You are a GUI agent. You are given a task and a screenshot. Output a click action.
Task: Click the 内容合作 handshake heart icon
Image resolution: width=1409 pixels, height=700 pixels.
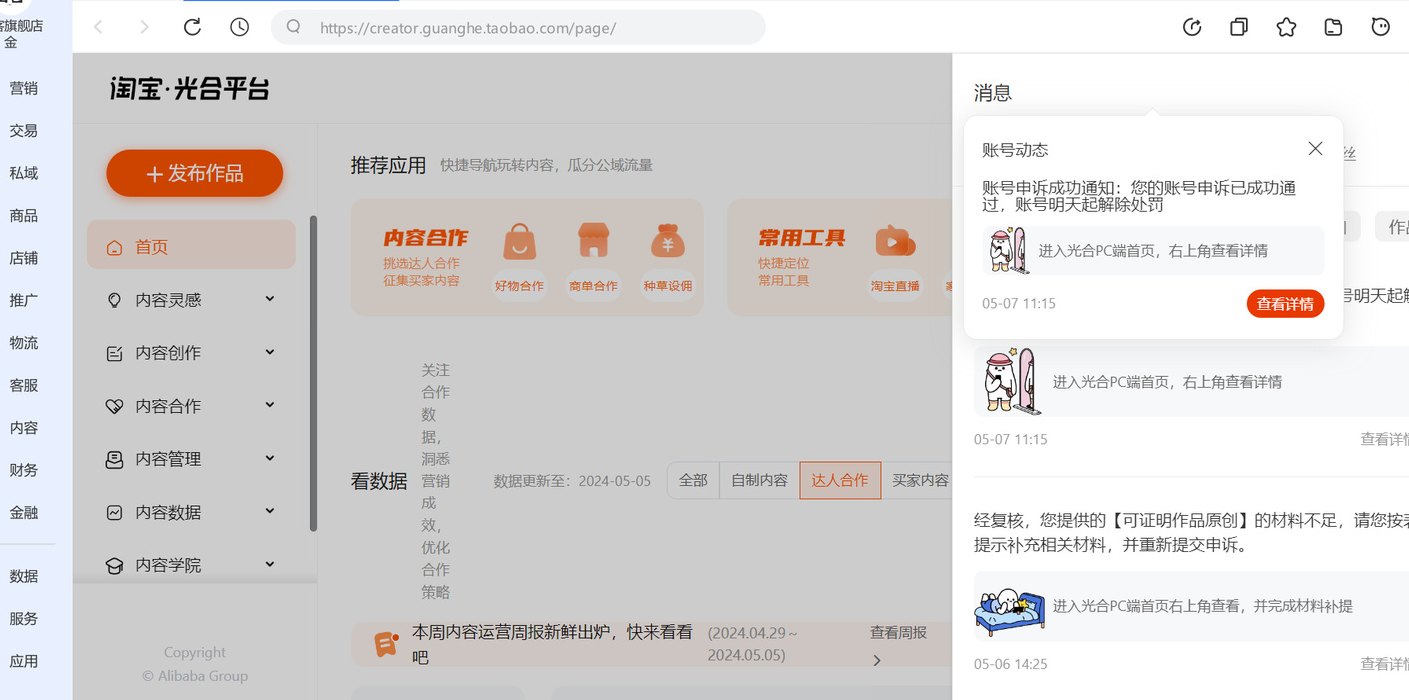115,406
